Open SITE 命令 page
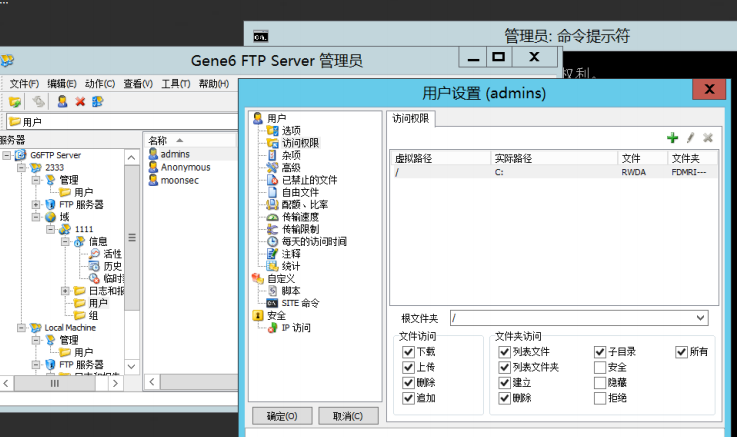 [x=300, y=303]
